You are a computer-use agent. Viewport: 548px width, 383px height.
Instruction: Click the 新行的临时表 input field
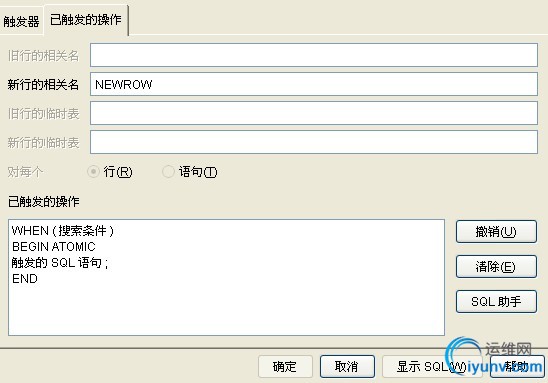pyautogui.click(x=313, y=142)
